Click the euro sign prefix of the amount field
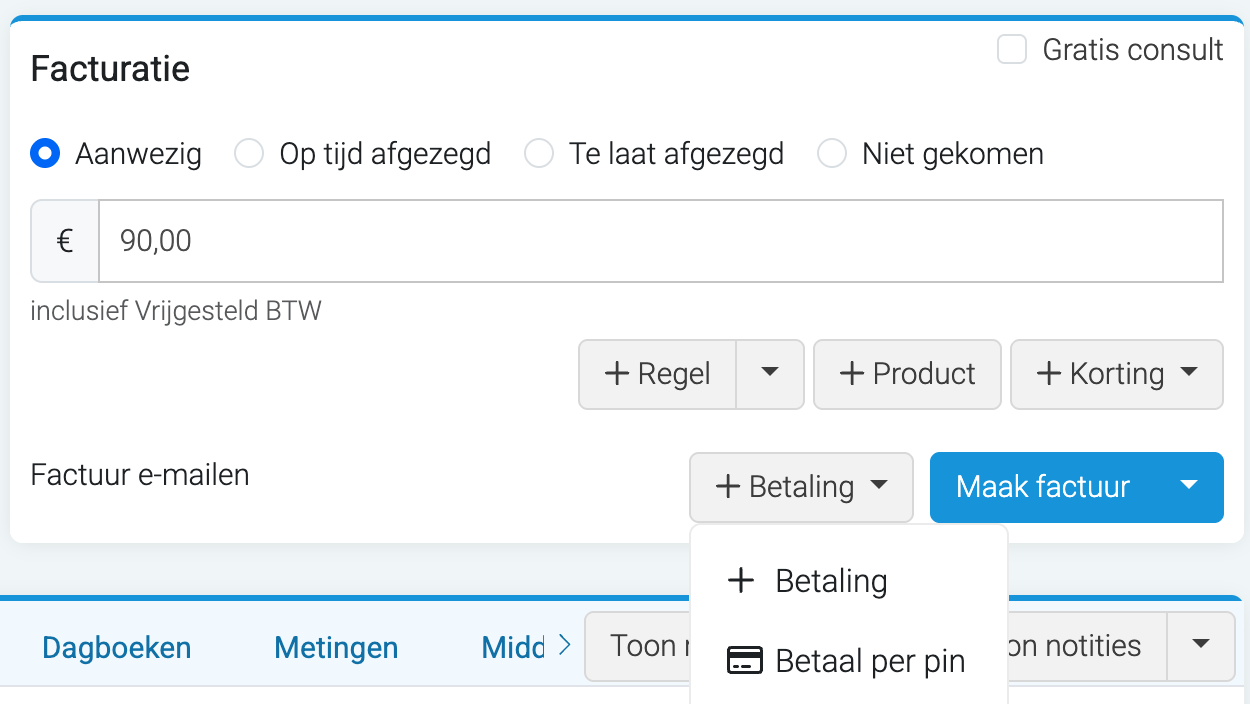The height and width of the screenshot is (704, 1250). tap(65, 241)
